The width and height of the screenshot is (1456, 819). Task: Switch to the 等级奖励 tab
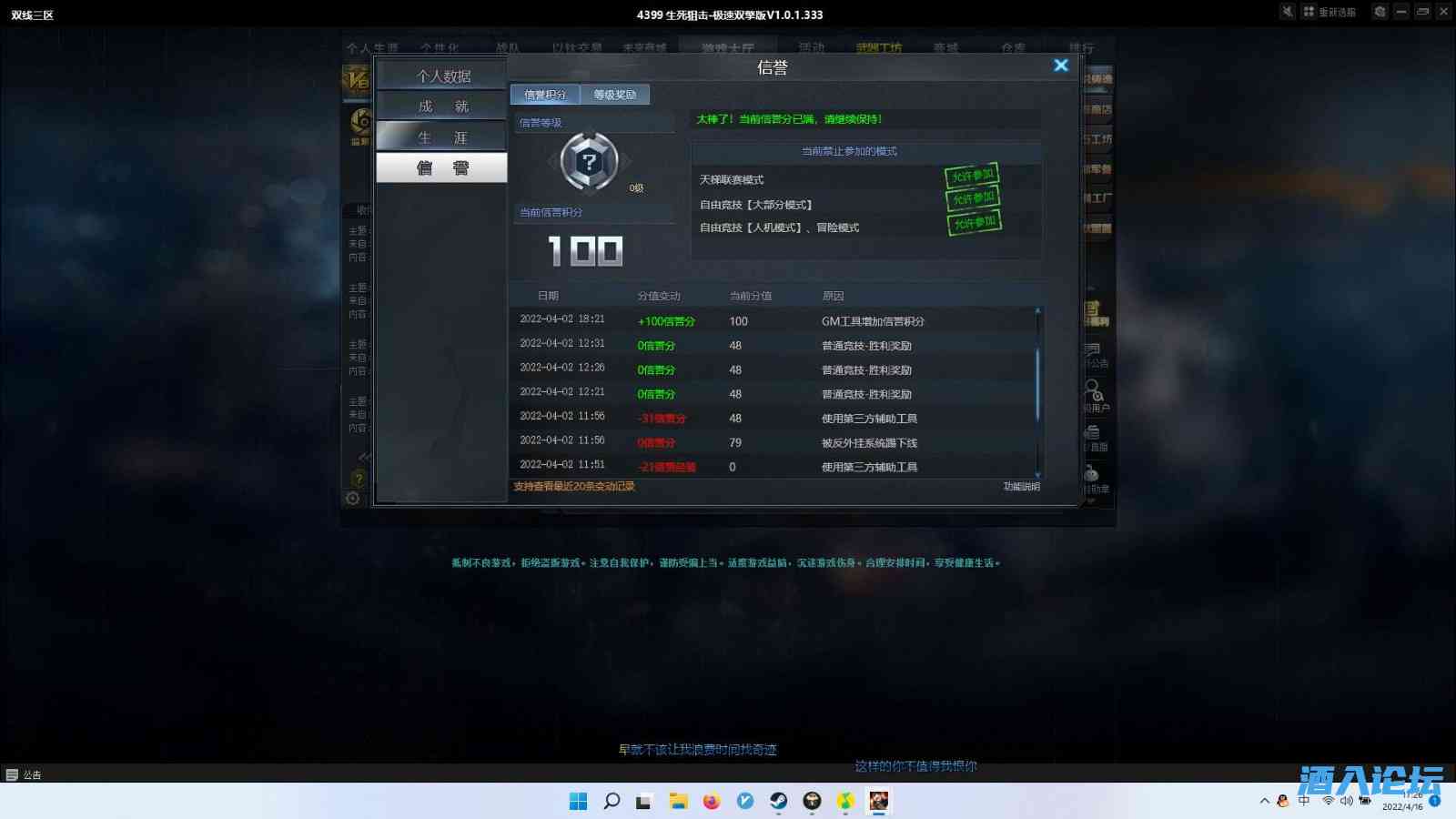point(615,95)
